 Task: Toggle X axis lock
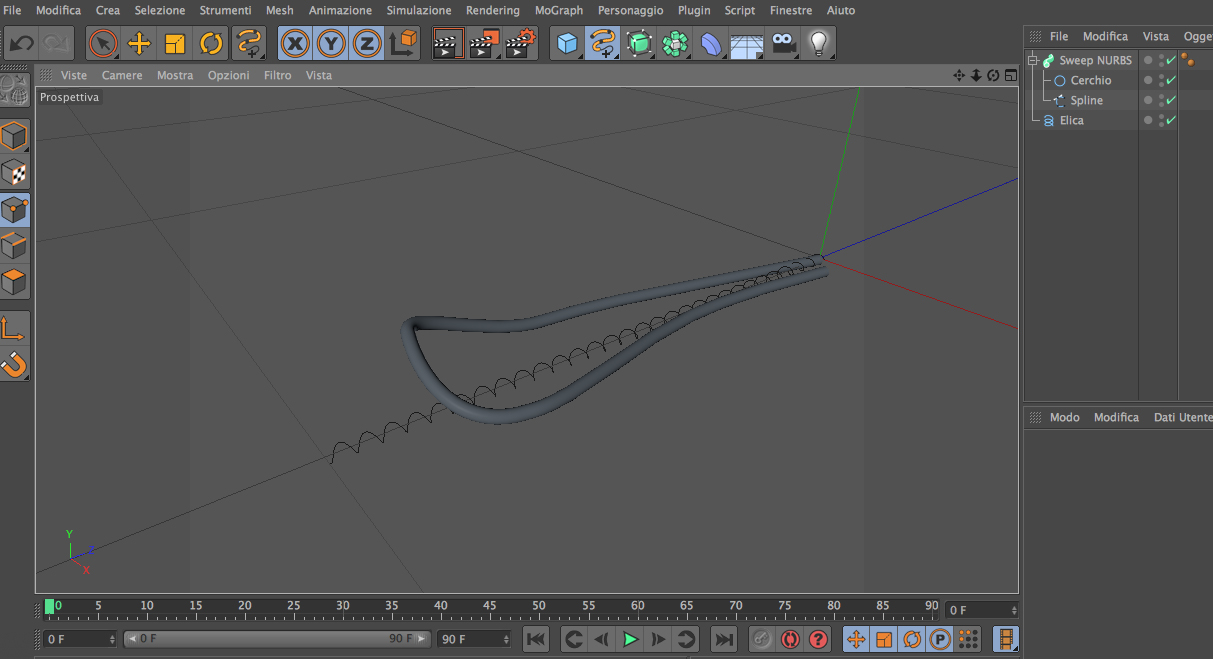(295, 43)
